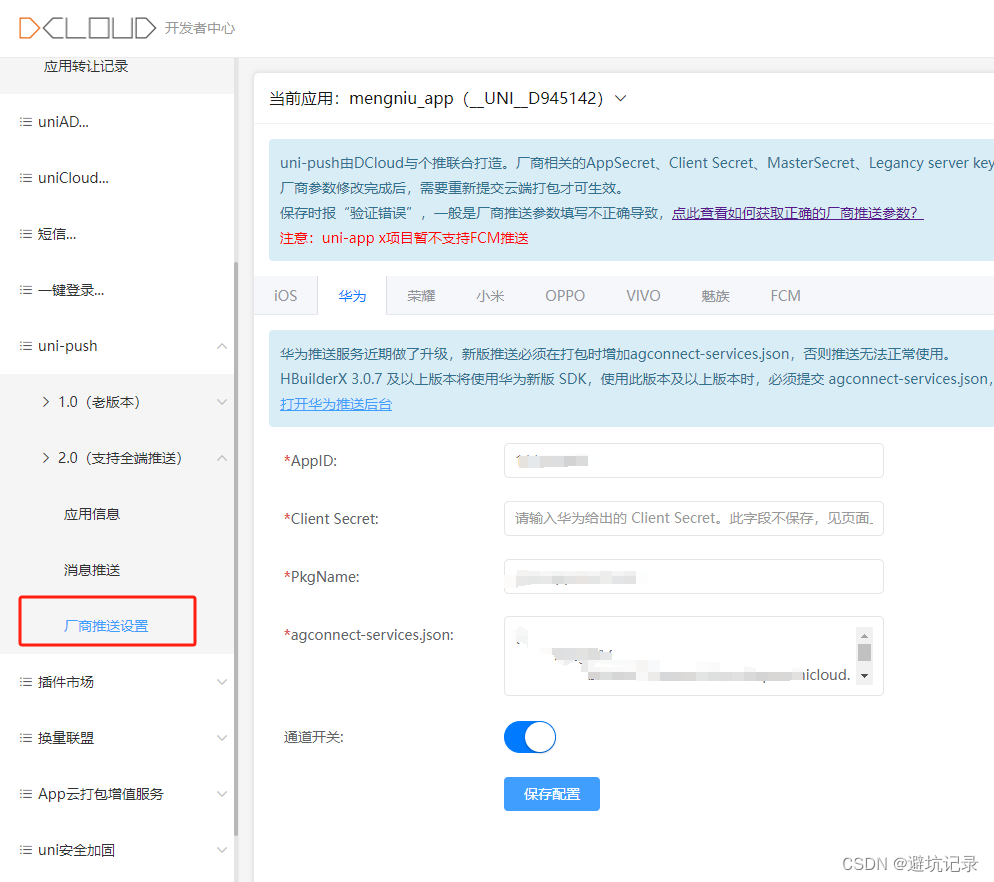Click the arrow before 1.0（老版本）
994x882 pixels.
pos(46,402)
